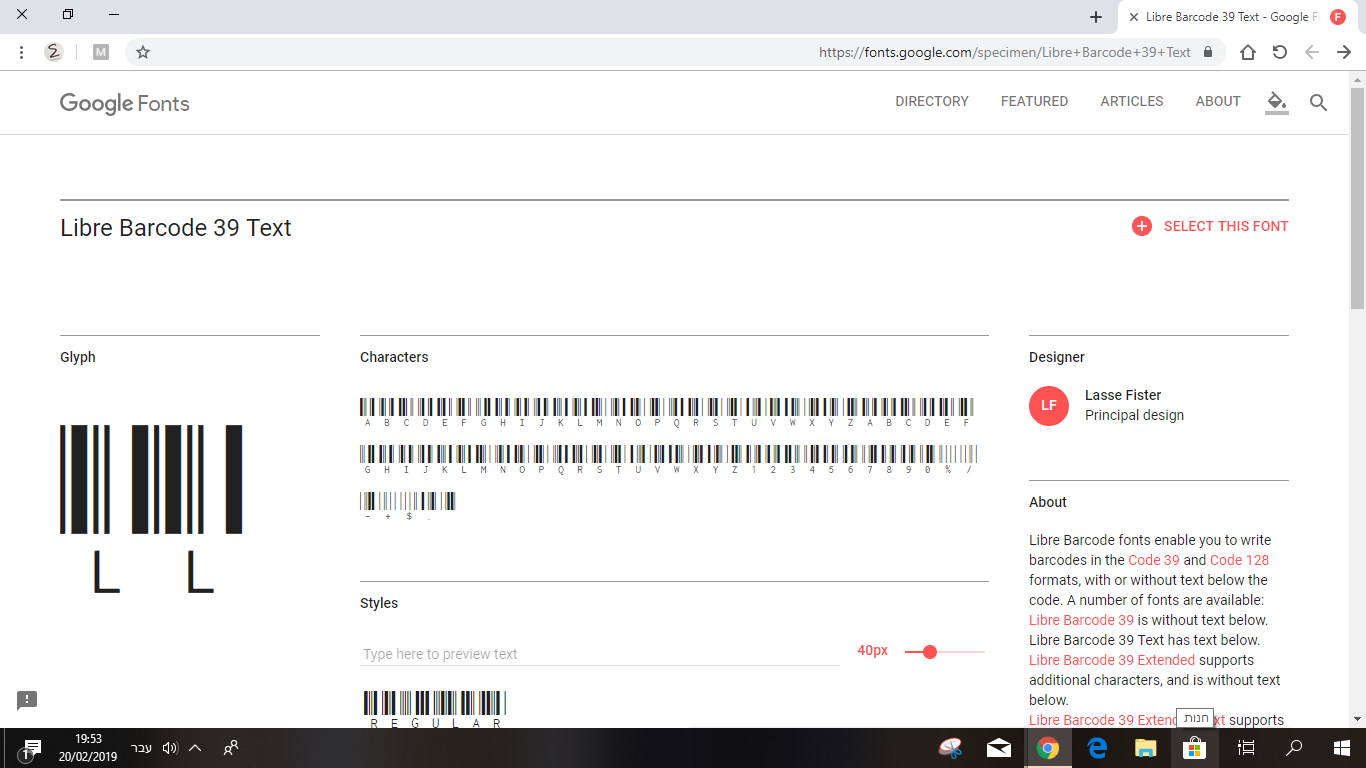
Task: Click the Designer section heading
Action: pyautogui.click(x=1057, y=357)
